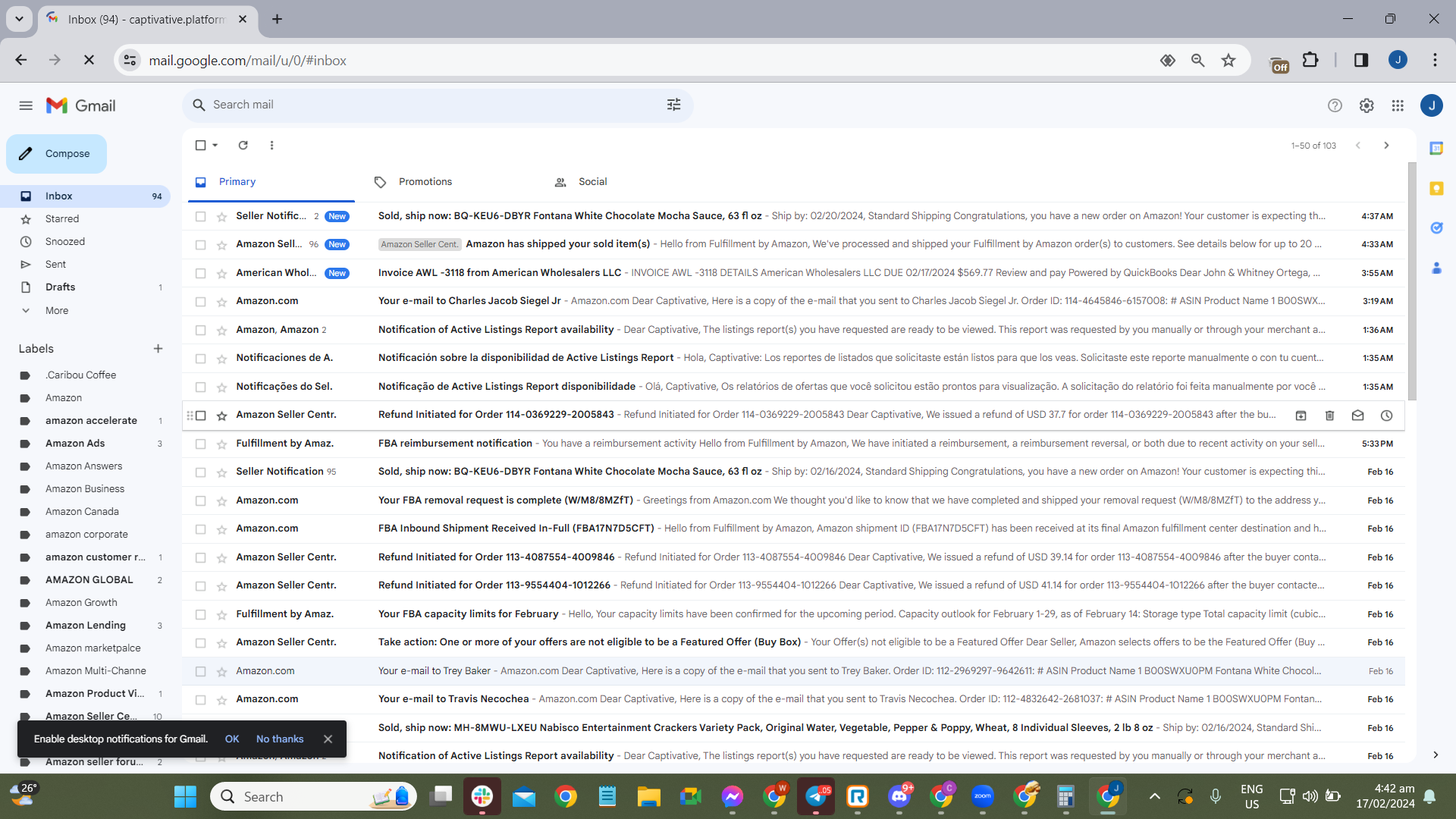The height and width of the screenshot is (819, 1456).
Task: Expand side panel arrow at bottom right
Action: [x=1436, y=755]
